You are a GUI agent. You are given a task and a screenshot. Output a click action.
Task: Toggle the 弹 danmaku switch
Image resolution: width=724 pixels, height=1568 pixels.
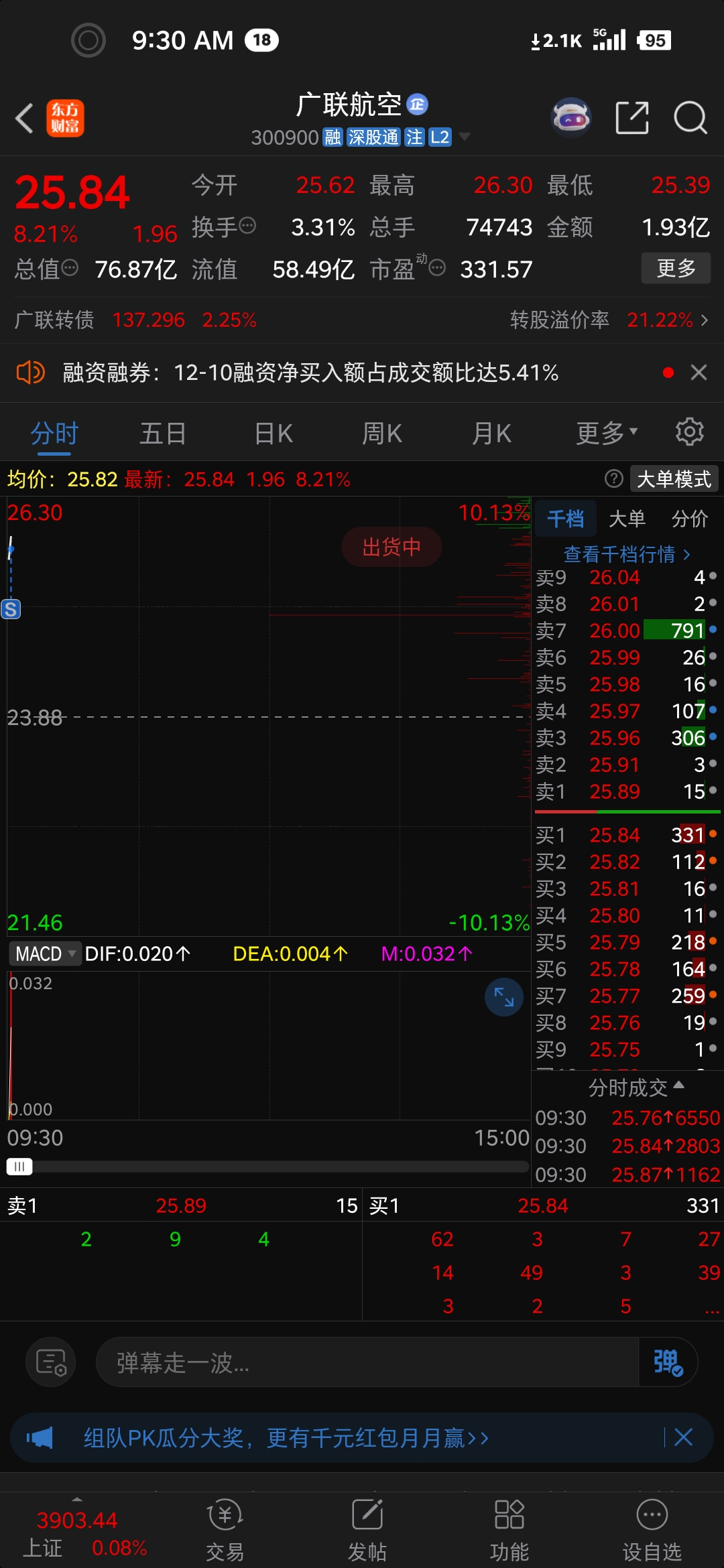coord(668,1362)
